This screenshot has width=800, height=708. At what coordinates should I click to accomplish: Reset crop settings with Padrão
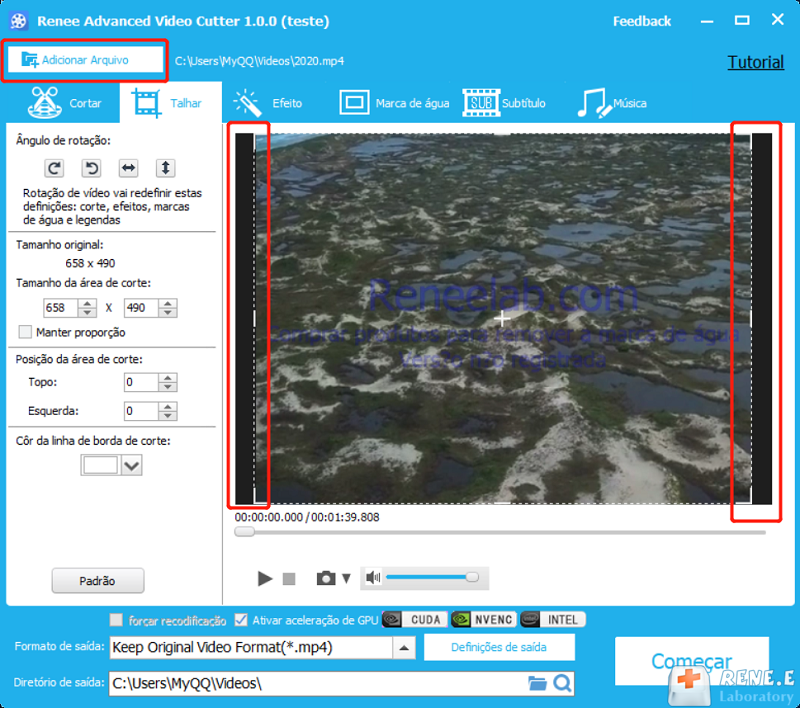point(97,581)
